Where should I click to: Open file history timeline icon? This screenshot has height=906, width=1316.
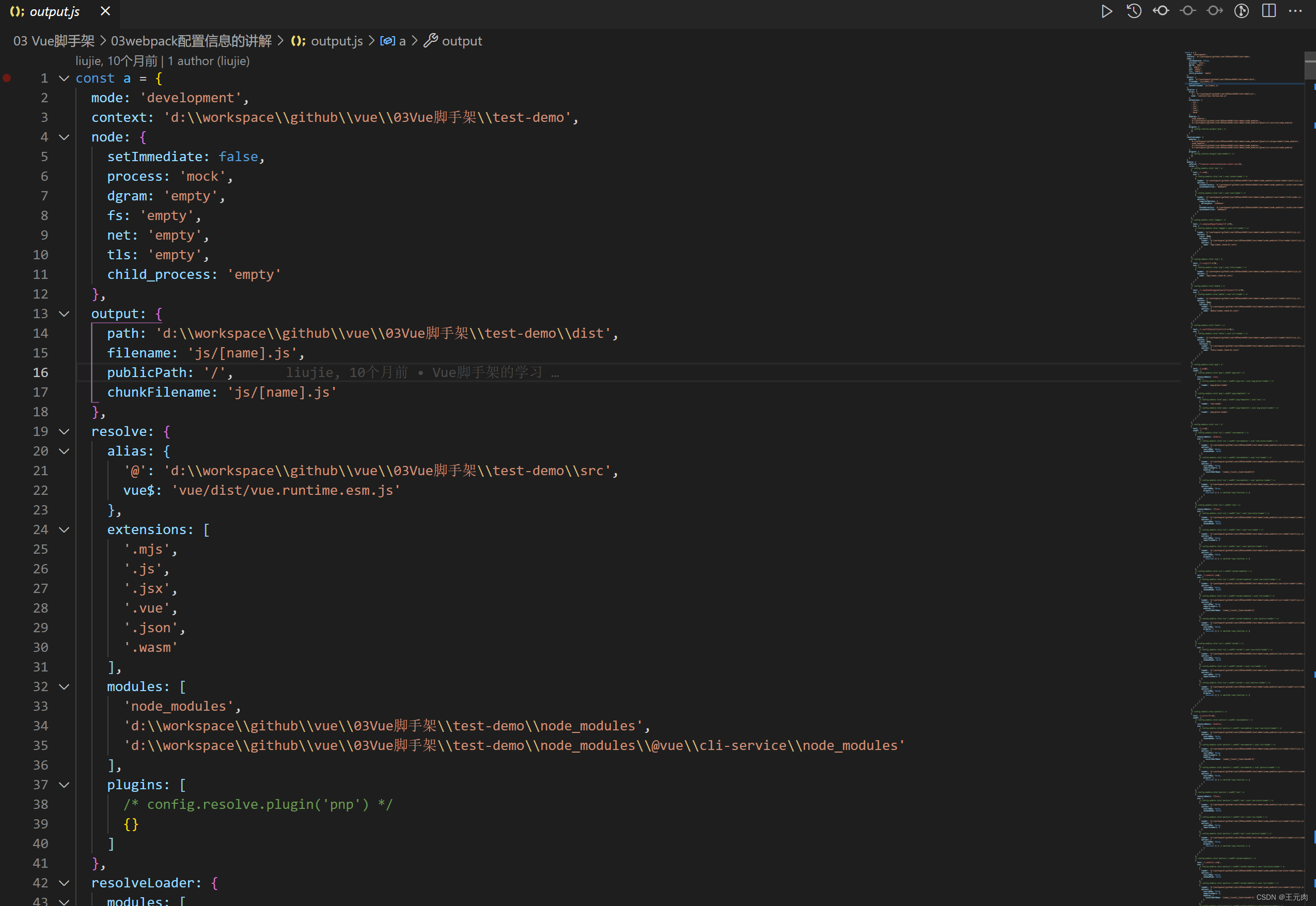1133,11
